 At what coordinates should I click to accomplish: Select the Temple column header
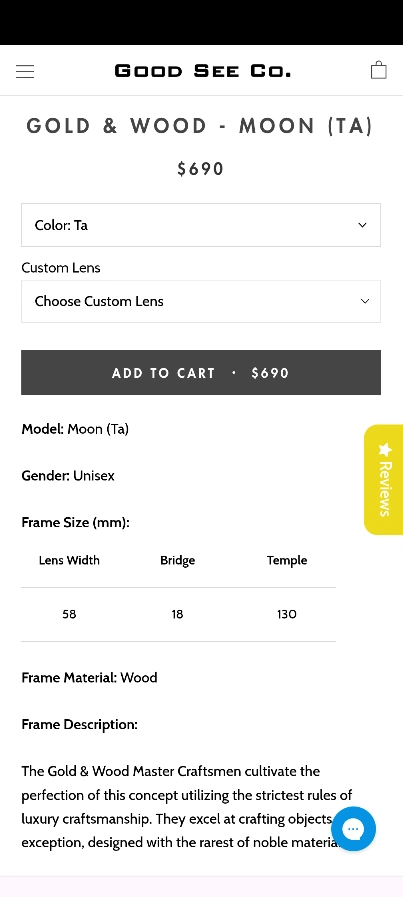click(x=287, y=561)
